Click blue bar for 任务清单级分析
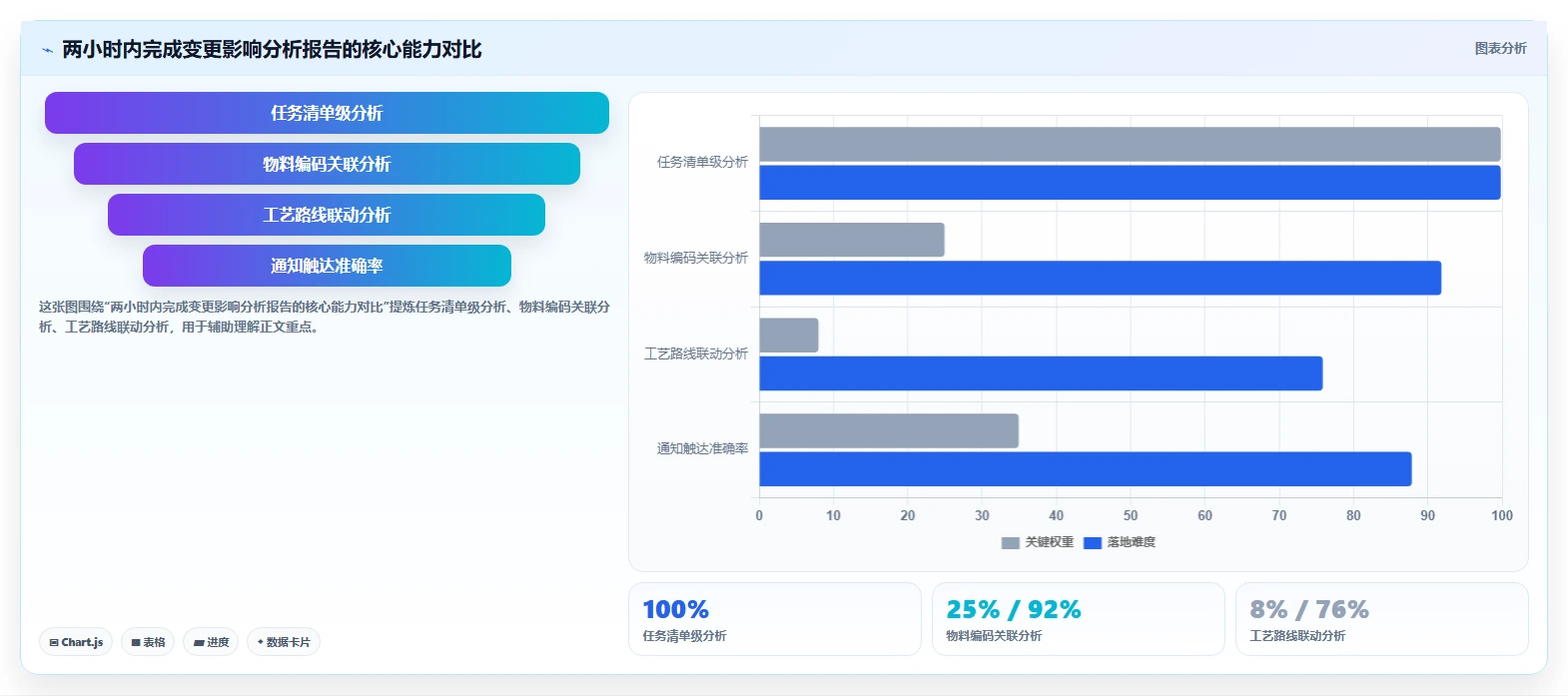Screen dimensions: 1568x696 point(1130,183)
